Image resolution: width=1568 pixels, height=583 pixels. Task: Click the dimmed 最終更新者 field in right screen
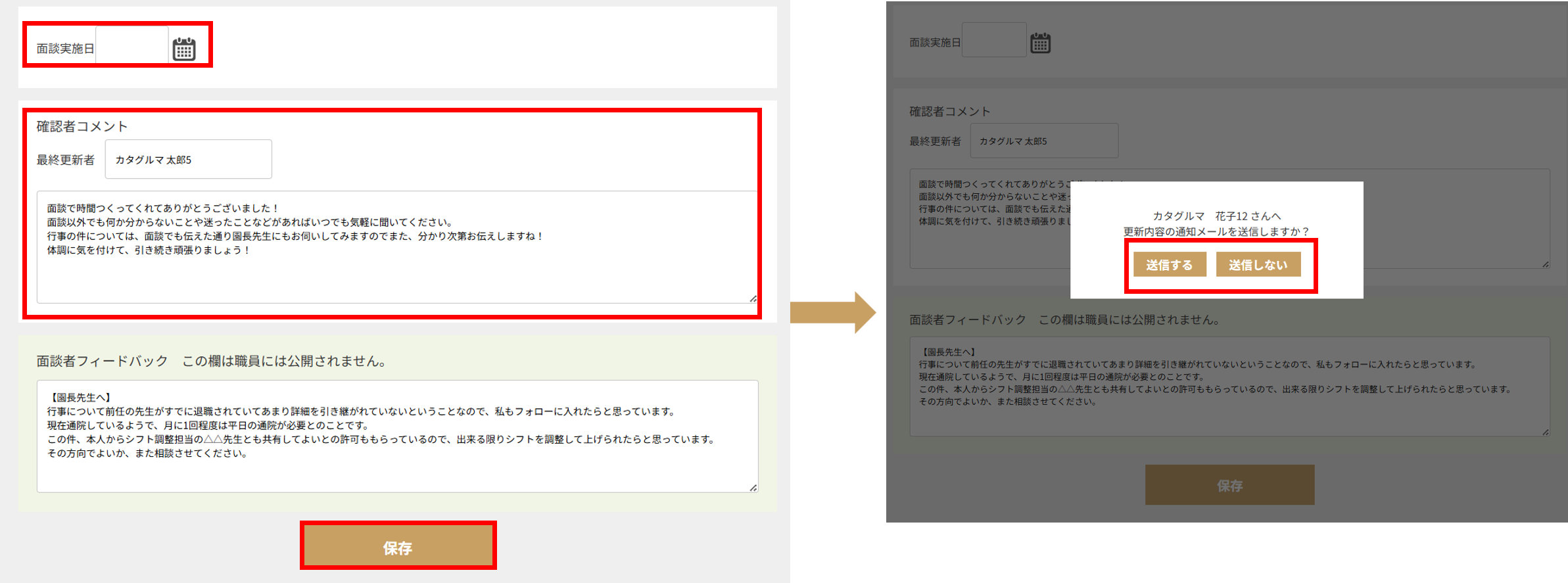1044,141
